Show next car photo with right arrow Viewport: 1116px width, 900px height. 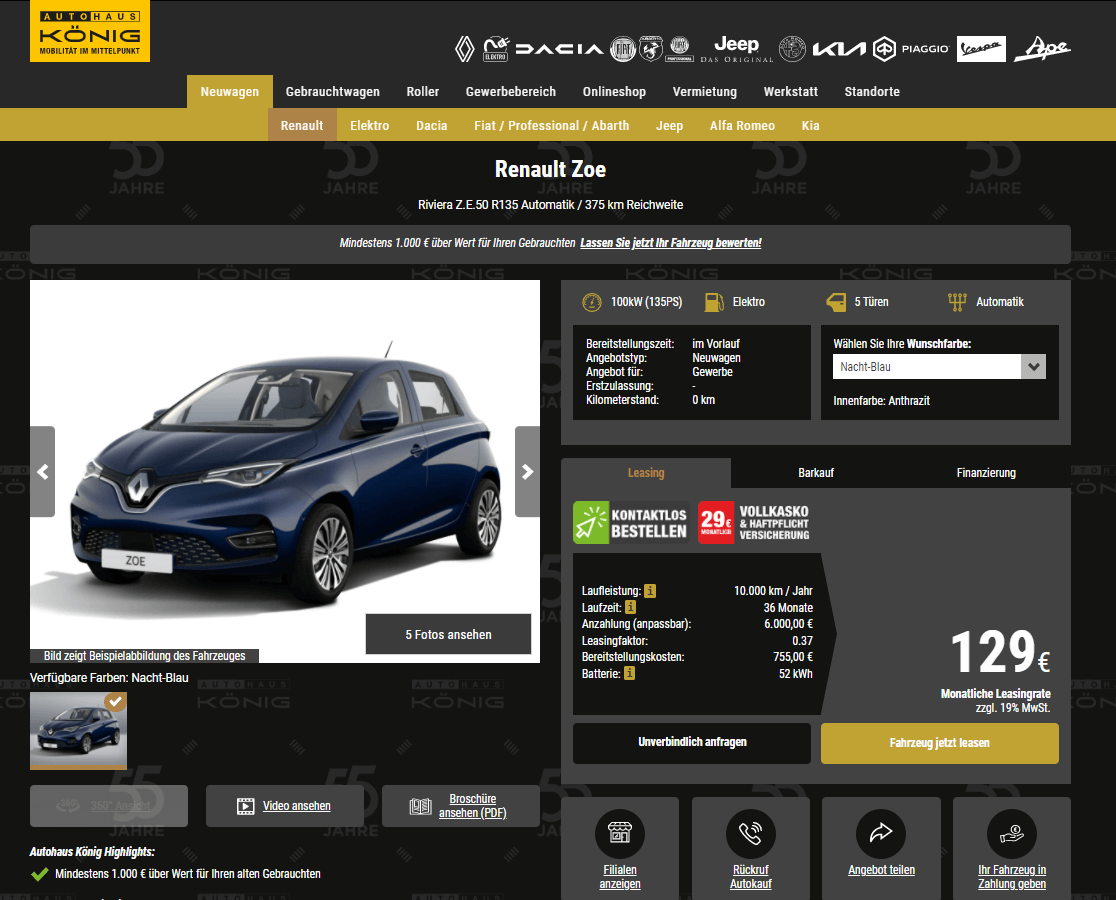pos(527,472)
